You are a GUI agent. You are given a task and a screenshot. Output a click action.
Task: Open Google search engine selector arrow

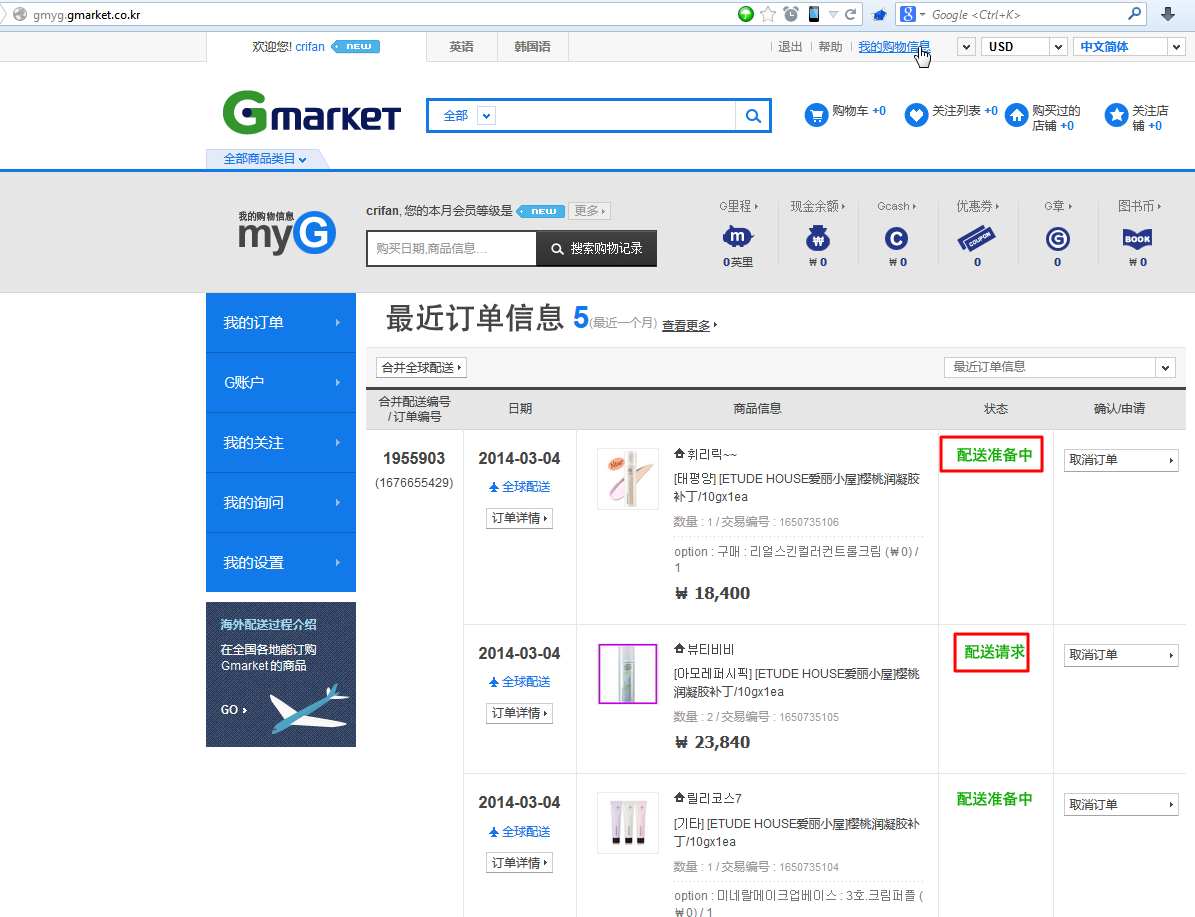pos(922,14)
